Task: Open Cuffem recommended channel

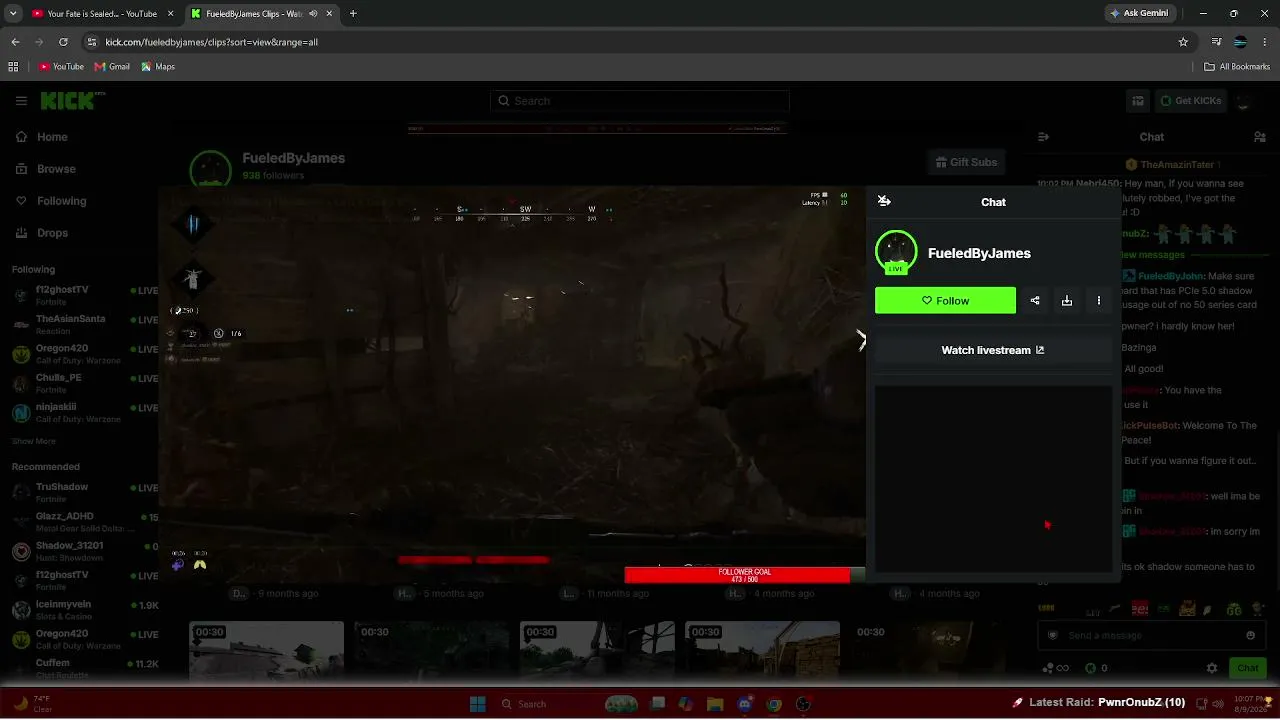Action: [x=84, y=668]
